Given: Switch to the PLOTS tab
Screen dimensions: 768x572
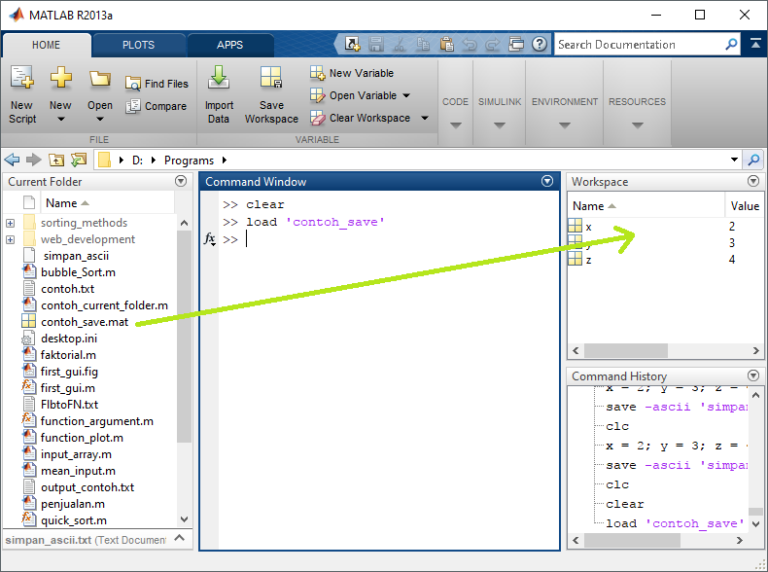Looking at the screenshot, I should (138, 45).
